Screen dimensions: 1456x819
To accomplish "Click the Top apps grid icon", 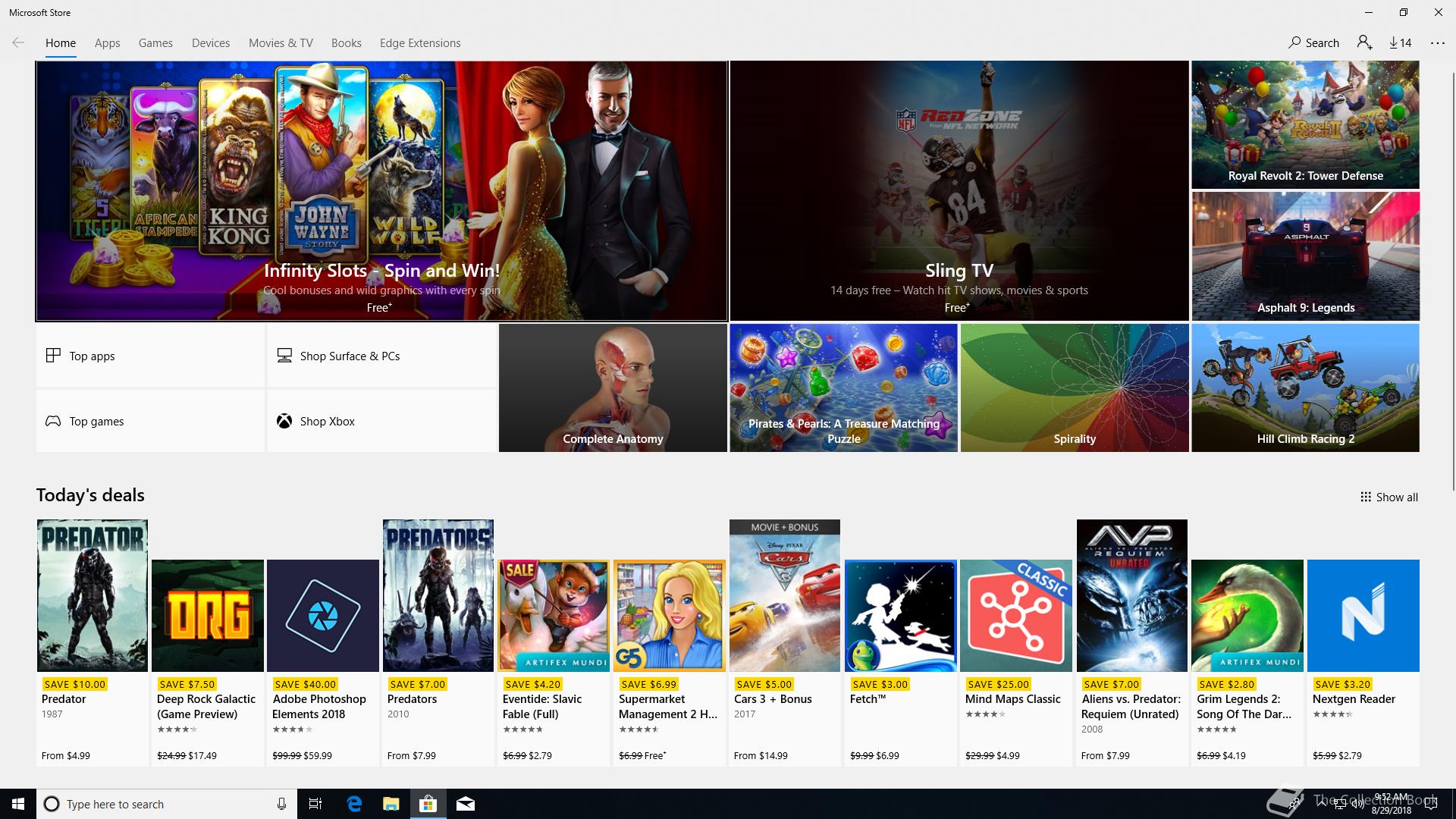I will (x=53, y=356).
